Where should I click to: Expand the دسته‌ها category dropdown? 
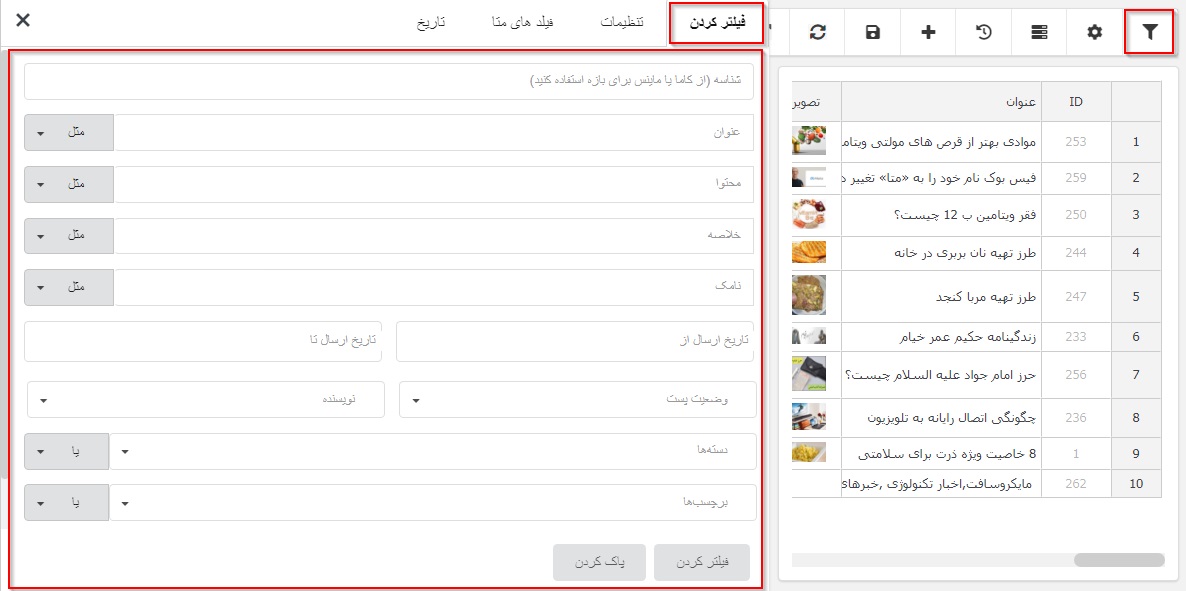432,451
